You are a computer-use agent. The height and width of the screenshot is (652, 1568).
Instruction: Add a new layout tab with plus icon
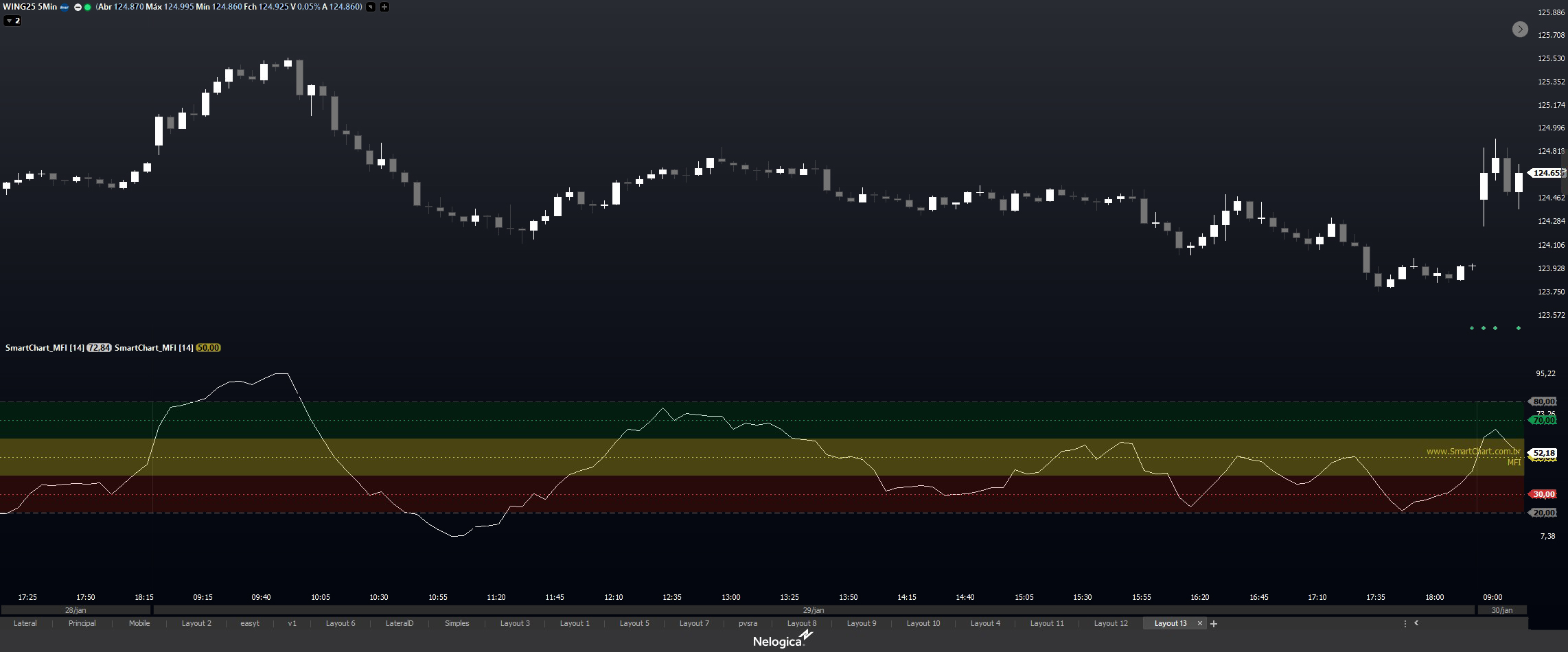pos(1214,624)
